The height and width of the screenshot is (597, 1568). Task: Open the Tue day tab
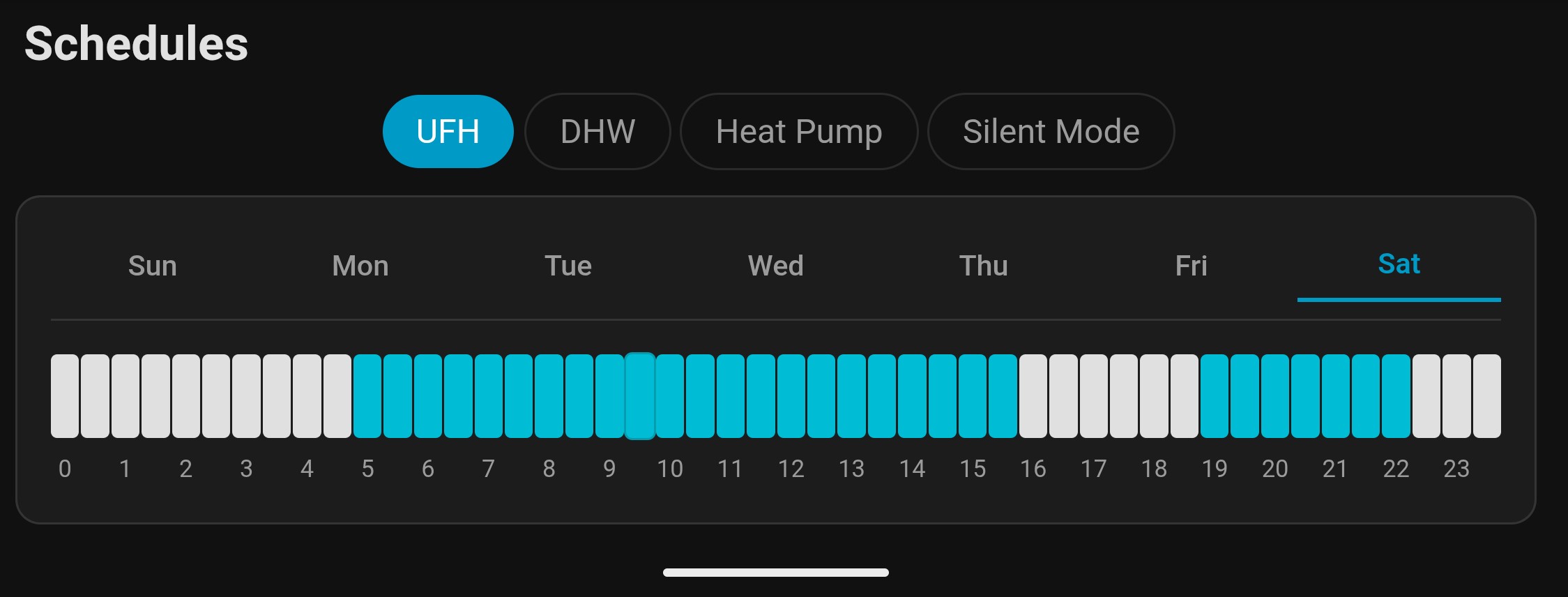[x=568, y=266]
